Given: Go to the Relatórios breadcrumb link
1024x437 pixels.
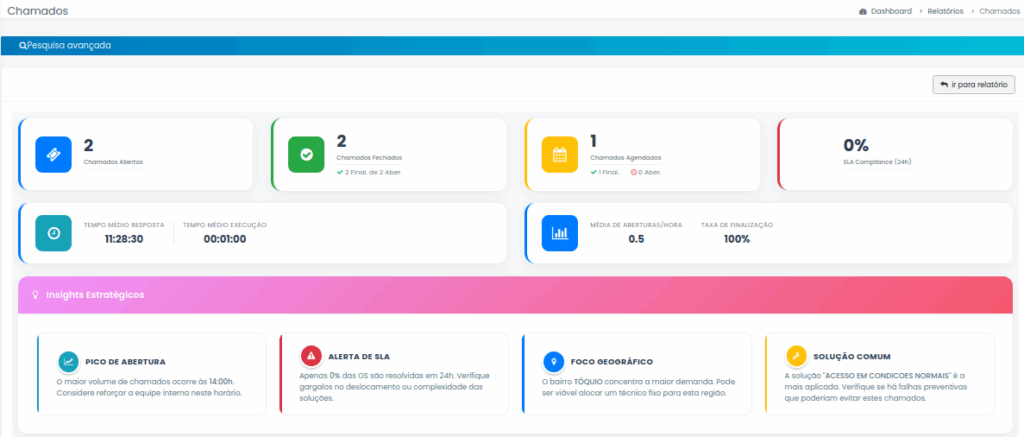Looking at the screenshot, I should point(944,11).
